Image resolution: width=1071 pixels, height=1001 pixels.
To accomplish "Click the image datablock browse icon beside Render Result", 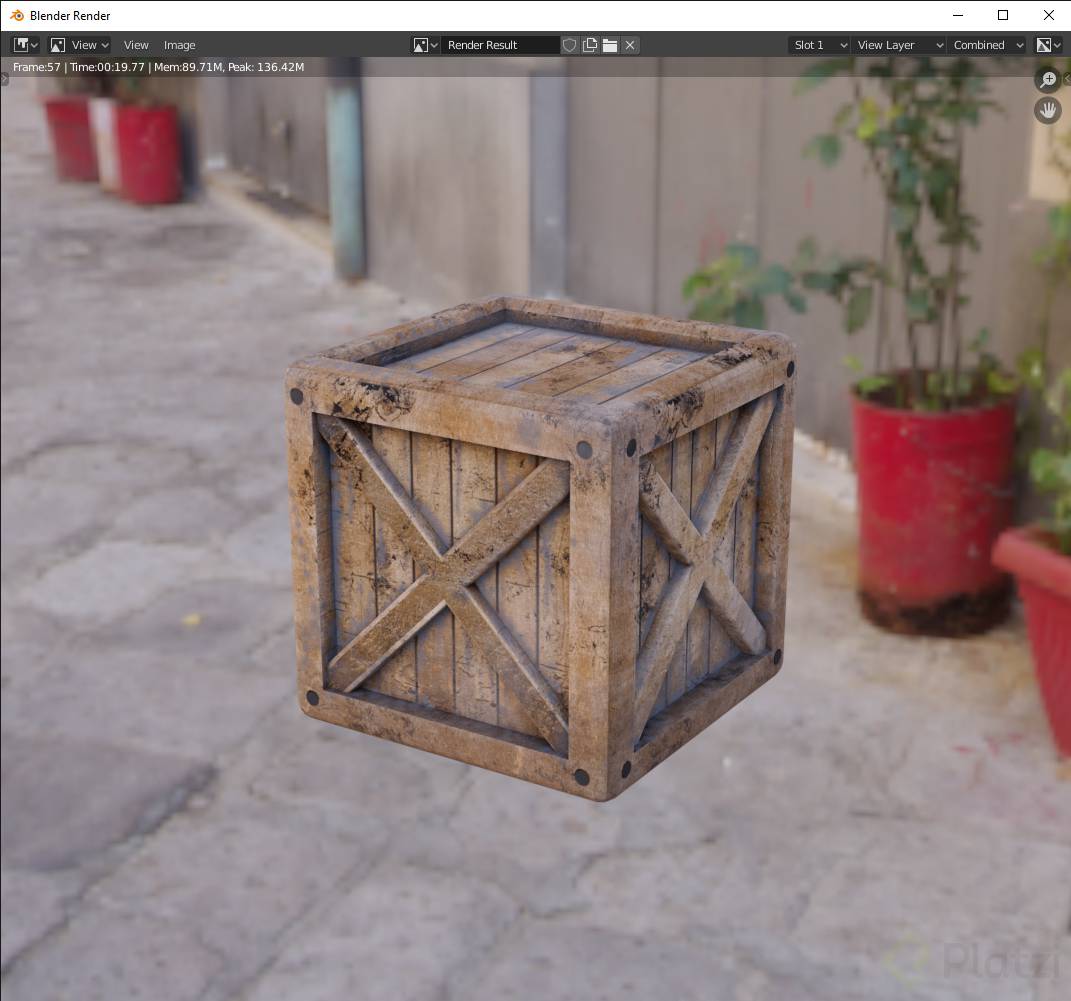I will tap(424, 45).
